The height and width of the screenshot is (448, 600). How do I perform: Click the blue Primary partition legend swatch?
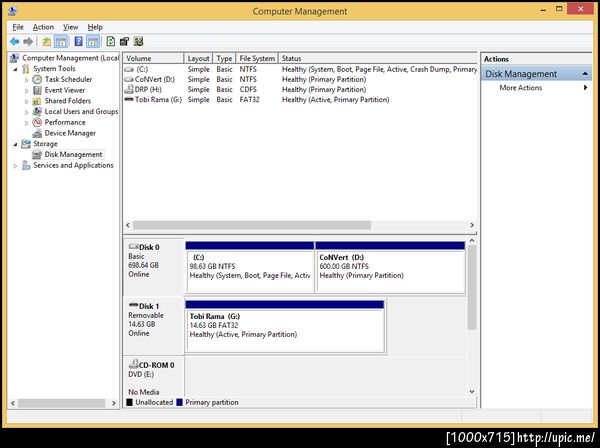tap(179, 402)
